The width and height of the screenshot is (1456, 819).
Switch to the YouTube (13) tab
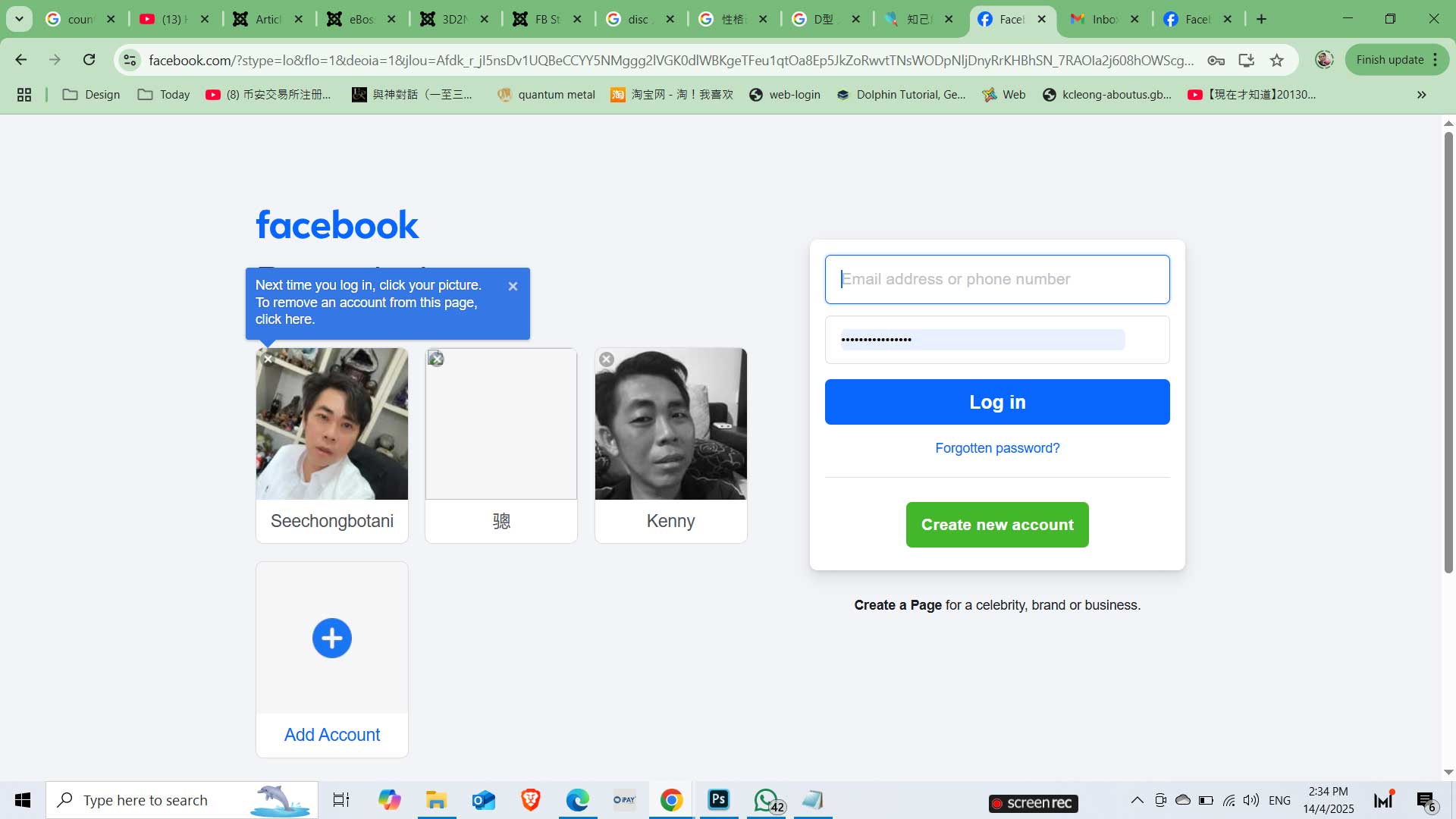click(x=174, y=20)
